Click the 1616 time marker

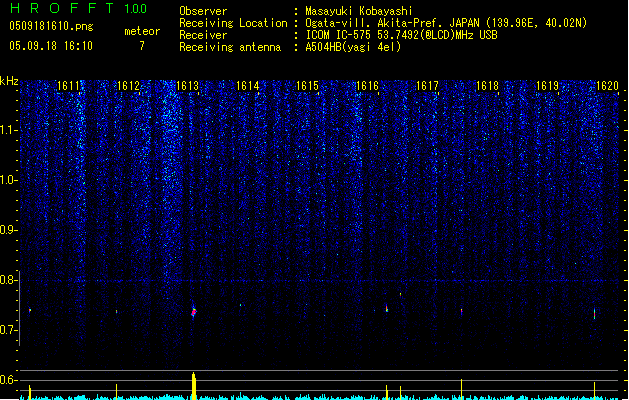[367, 86]
